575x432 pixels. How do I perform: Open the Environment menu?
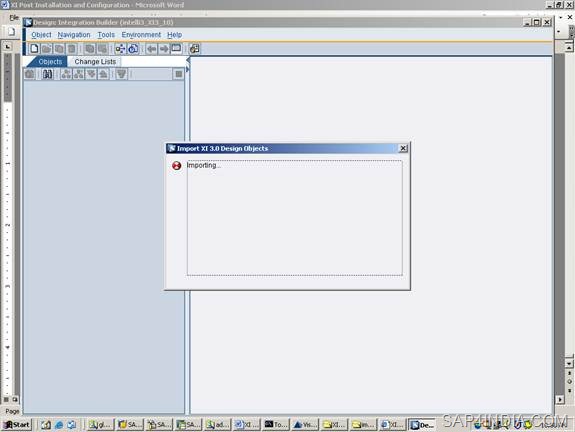pyautogui.click(x=141, y=34)
